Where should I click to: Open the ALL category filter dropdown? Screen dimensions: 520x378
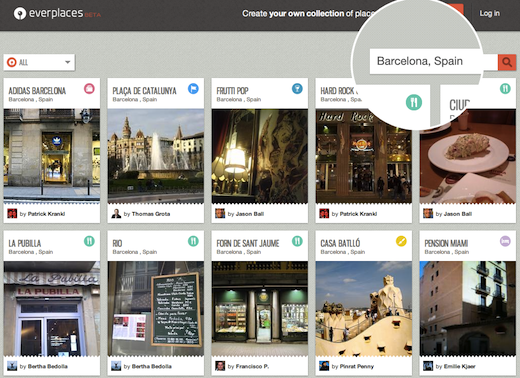coord(39,62)
